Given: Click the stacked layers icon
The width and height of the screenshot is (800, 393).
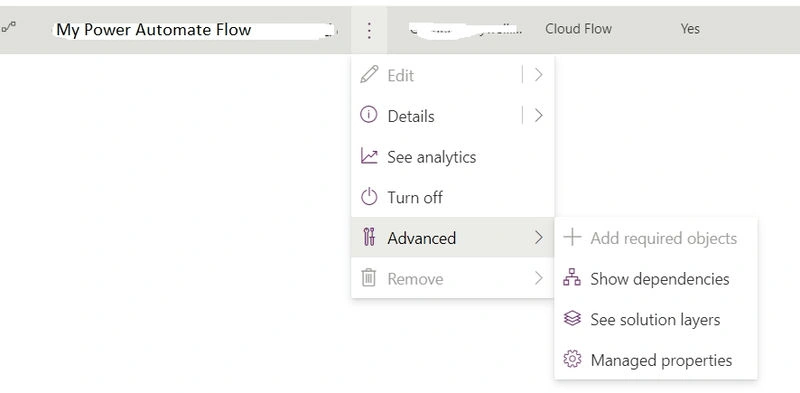Looking at the screenshot, I should point(572,318).
